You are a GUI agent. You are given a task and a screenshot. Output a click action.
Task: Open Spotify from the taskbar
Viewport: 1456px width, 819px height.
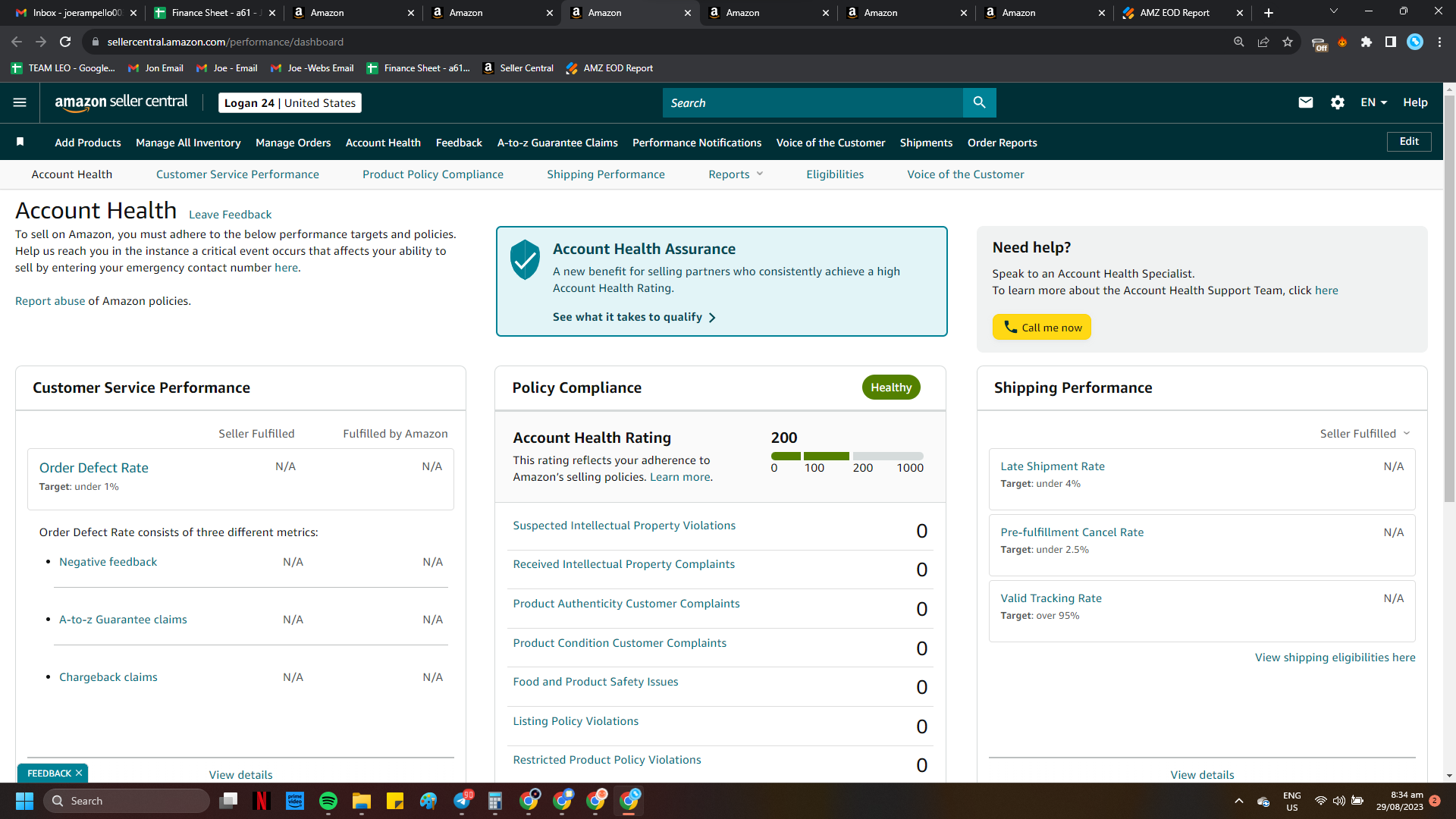pos(328,801)
